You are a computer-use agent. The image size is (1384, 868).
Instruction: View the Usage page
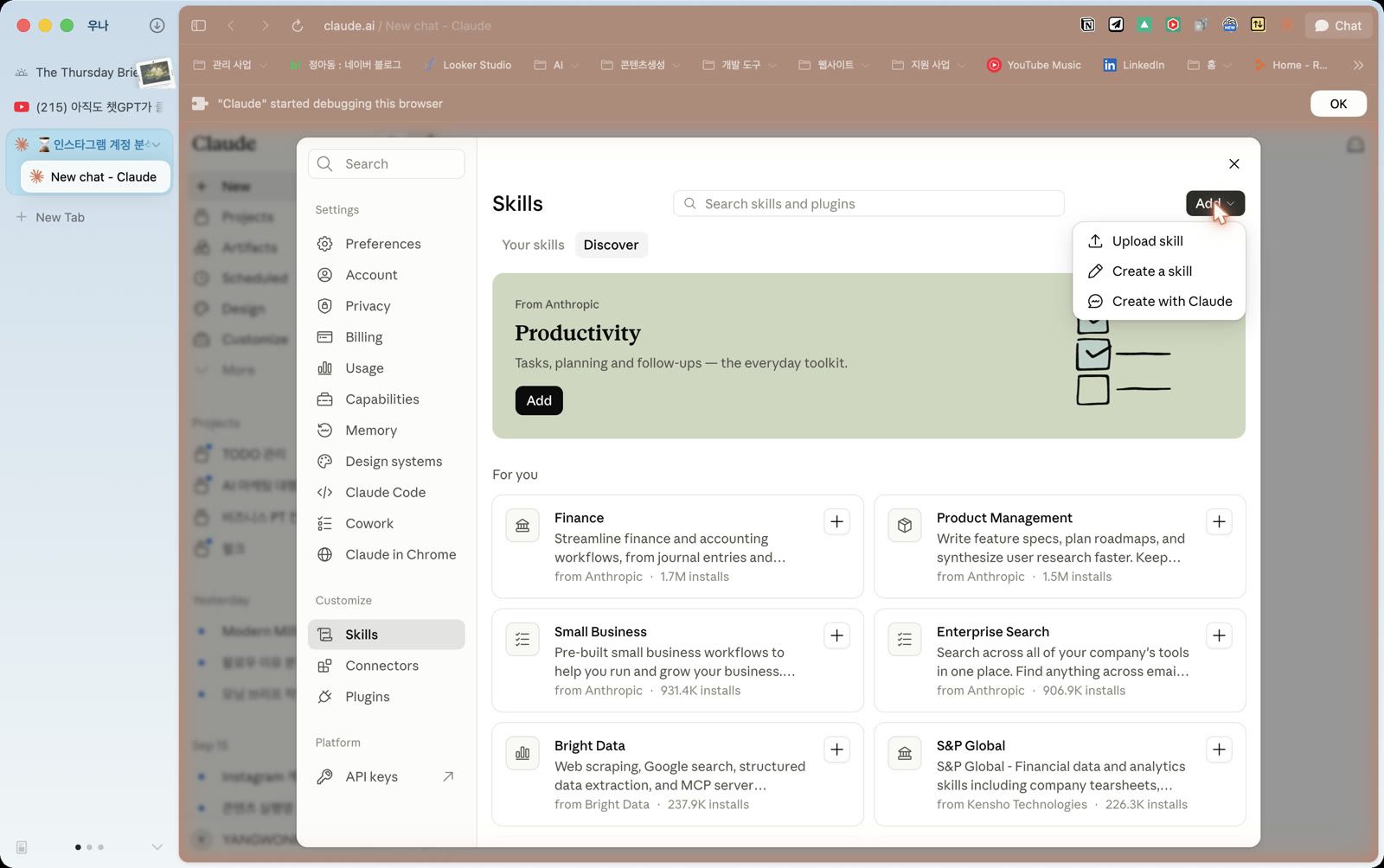pyautogui.click(x=386, y=368)
